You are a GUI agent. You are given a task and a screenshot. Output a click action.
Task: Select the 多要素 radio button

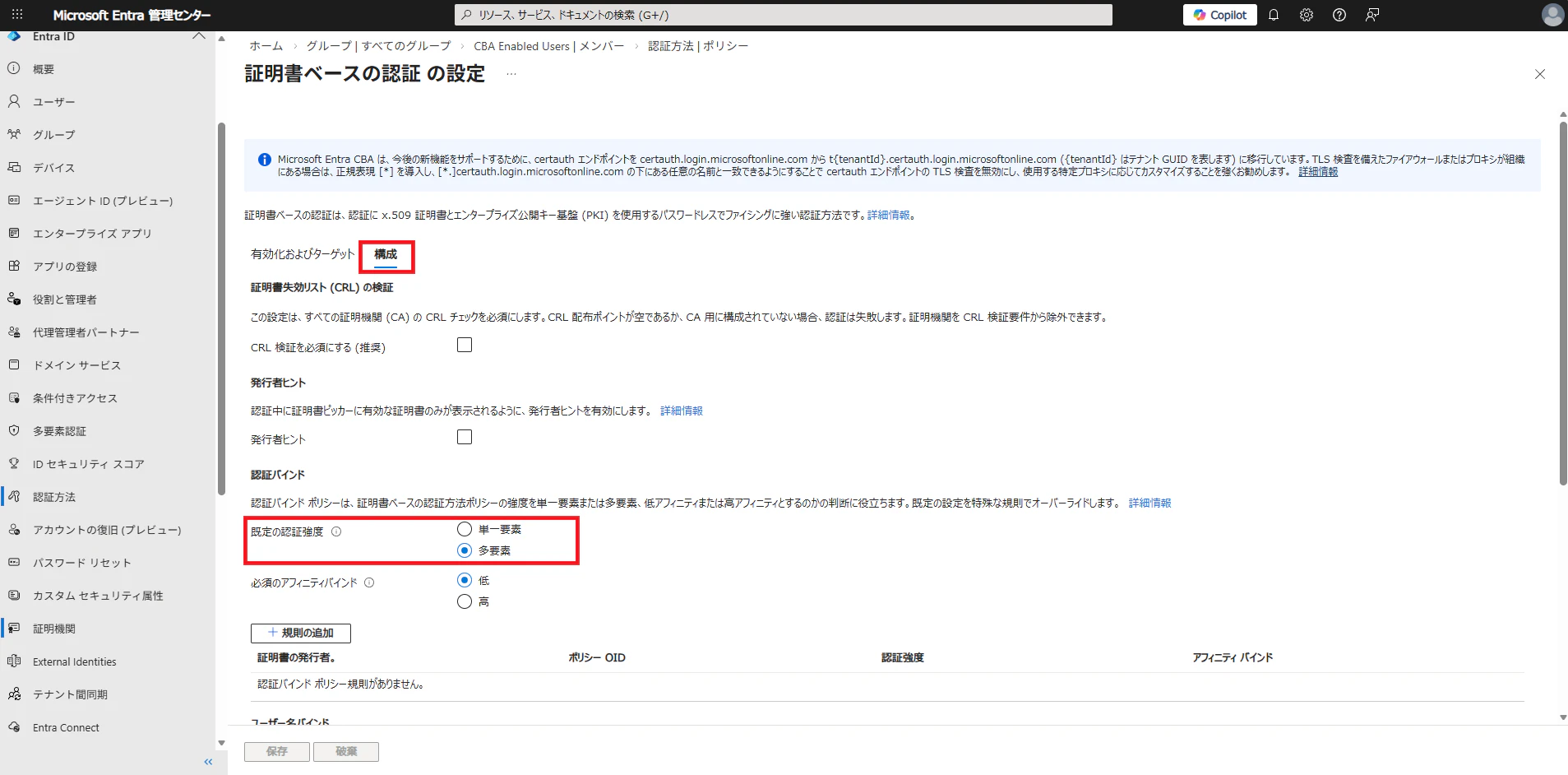coord(465,550)
